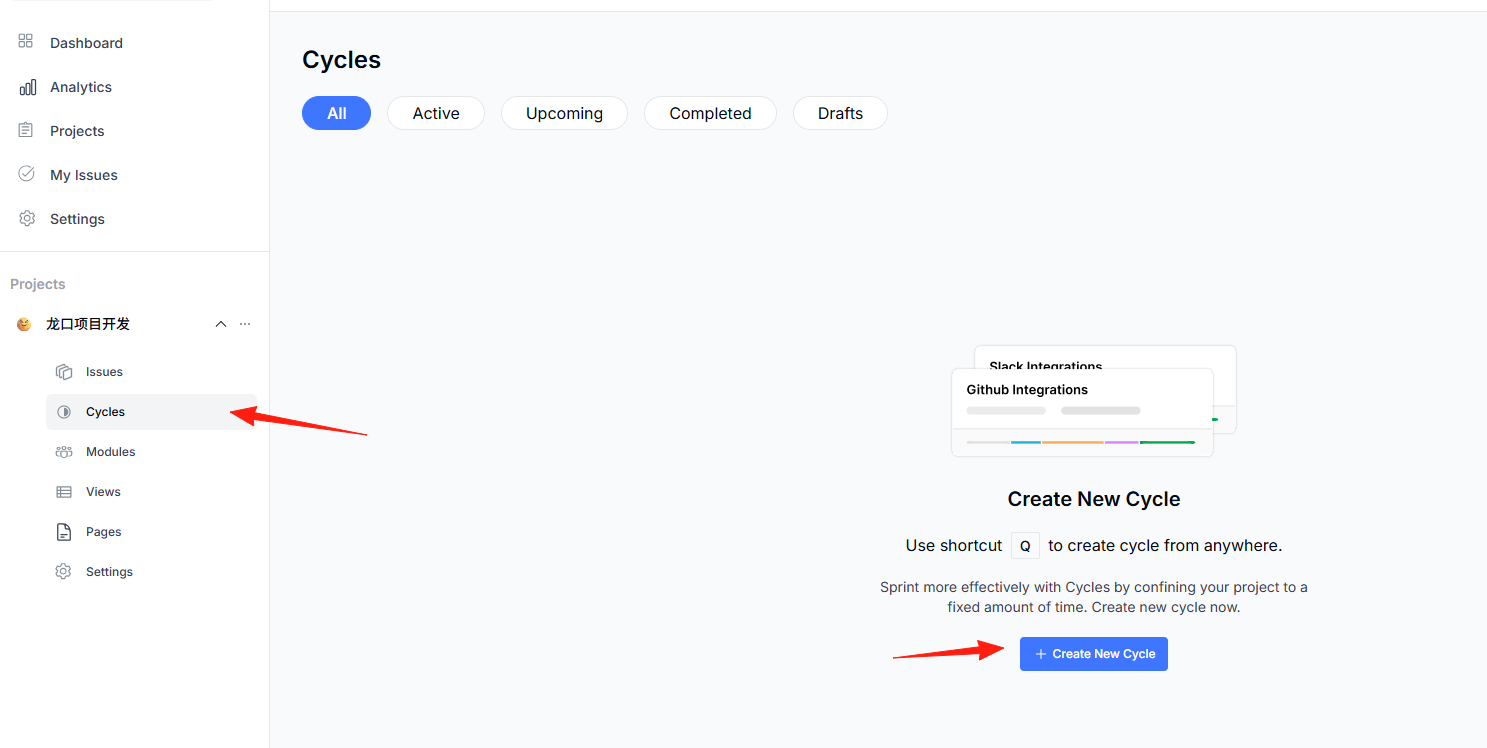Collapse the 龙口项目开发 project chevron
Screen dimensions: 1487x748
221,324
